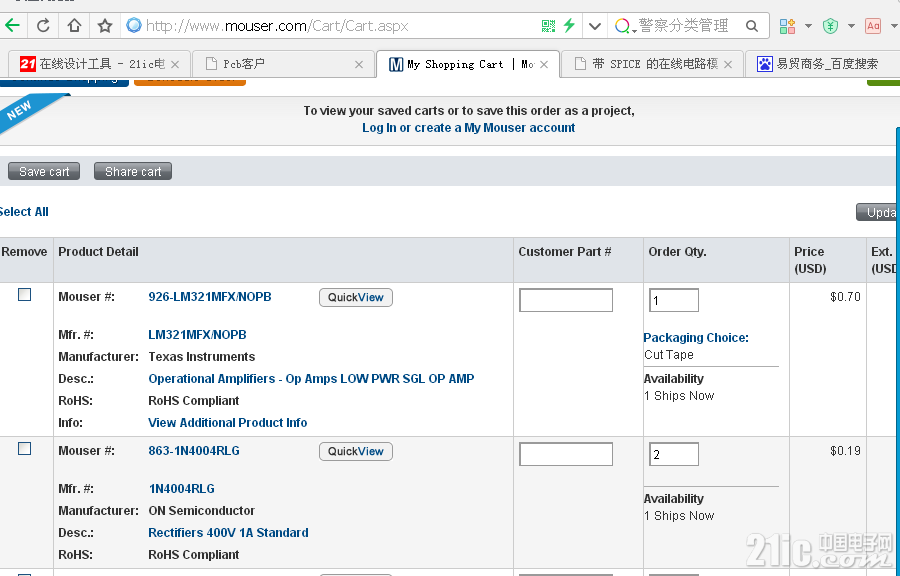
Task: Click View Additional Product Info
Action: 228,423
